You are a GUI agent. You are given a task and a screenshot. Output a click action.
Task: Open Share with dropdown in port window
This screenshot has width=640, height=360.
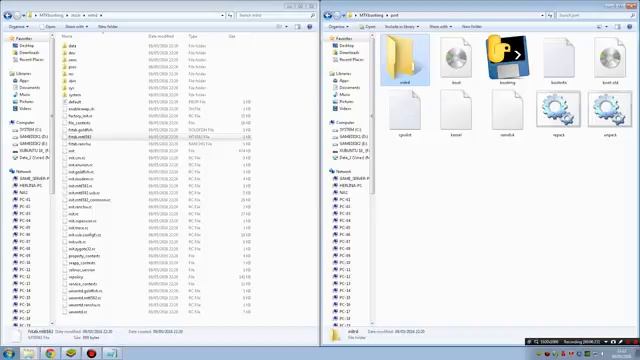[440, 27]
